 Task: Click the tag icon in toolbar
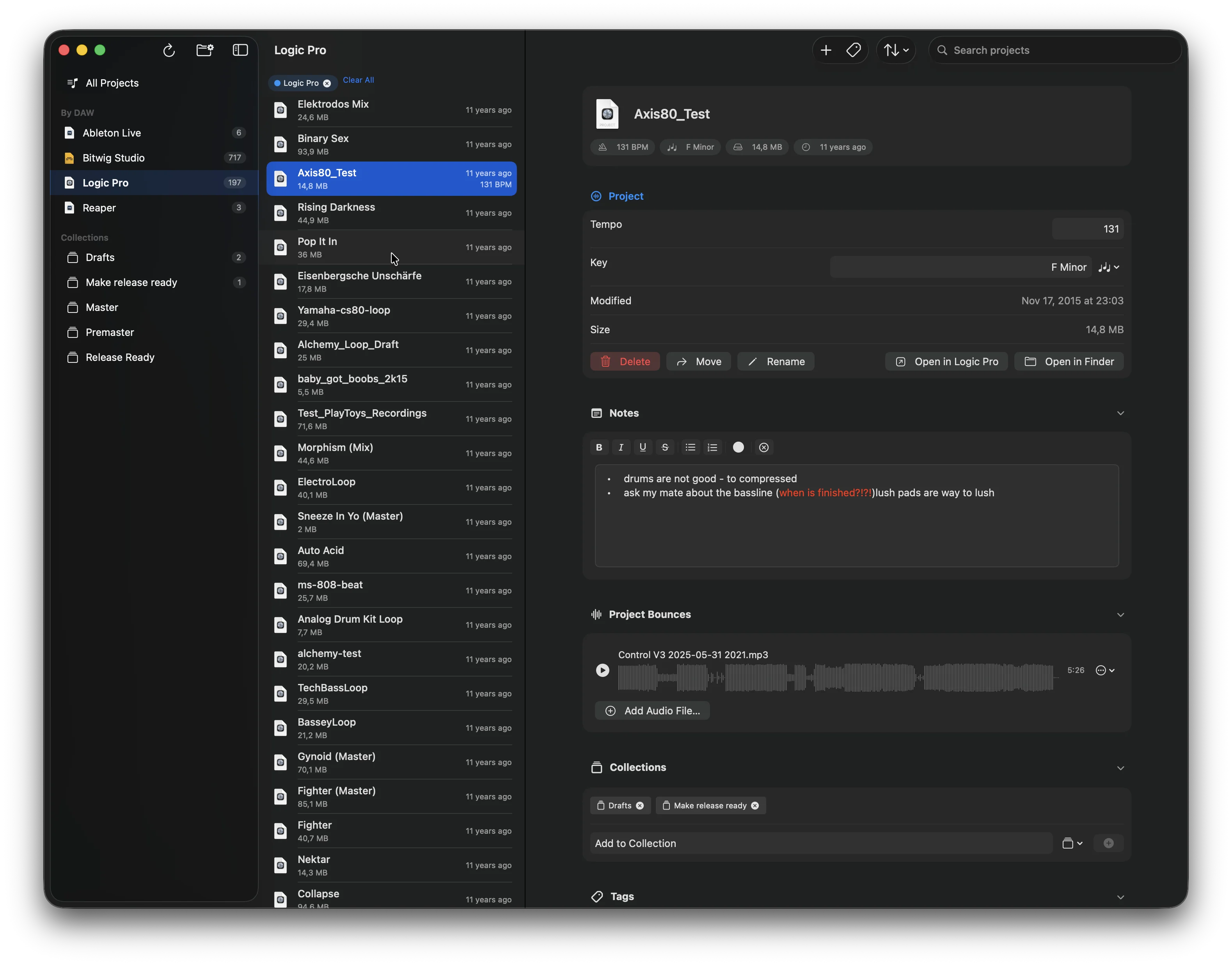tap(854, 50)
